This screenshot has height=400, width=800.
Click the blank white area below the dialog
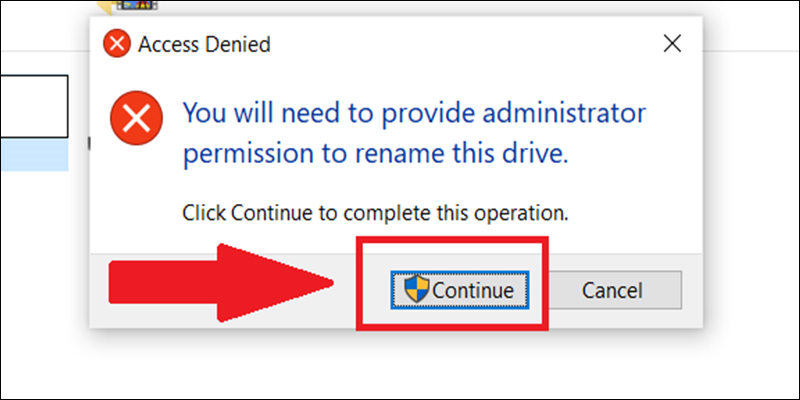pos(398,365)
